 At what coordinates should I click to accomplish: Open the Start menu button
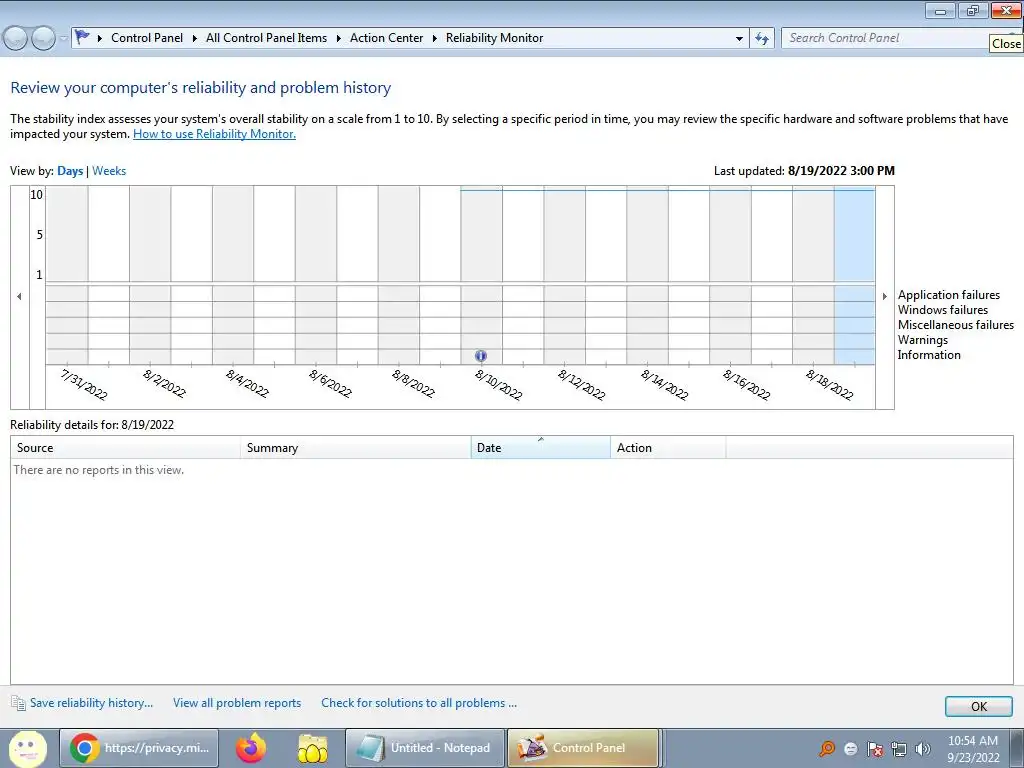27,748
